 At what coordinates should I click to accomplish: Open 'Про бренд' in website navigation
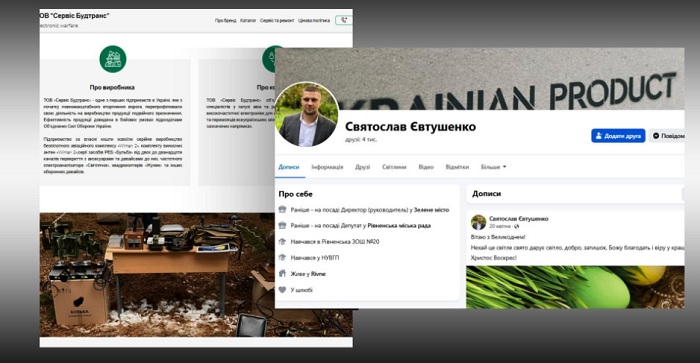click(225, 21)
